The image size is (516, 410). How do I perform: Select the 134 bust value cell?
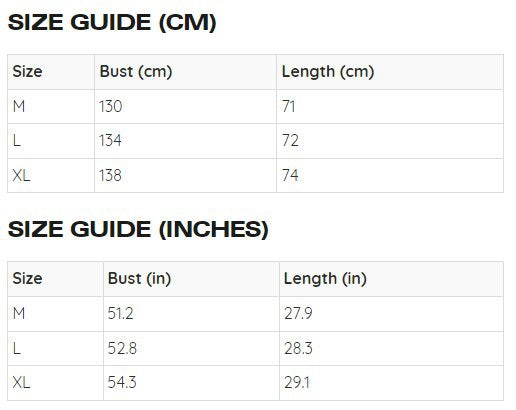point(185,141)
